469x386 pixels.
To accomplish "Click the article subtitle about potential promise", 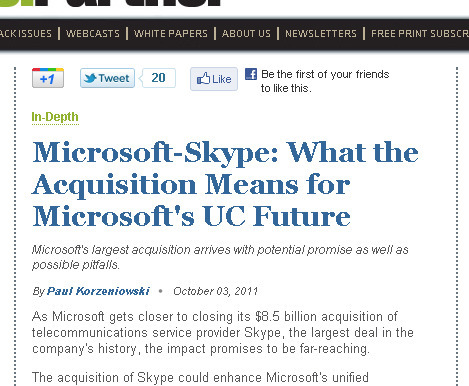I will pyautogui.click(x=220, y=257).
